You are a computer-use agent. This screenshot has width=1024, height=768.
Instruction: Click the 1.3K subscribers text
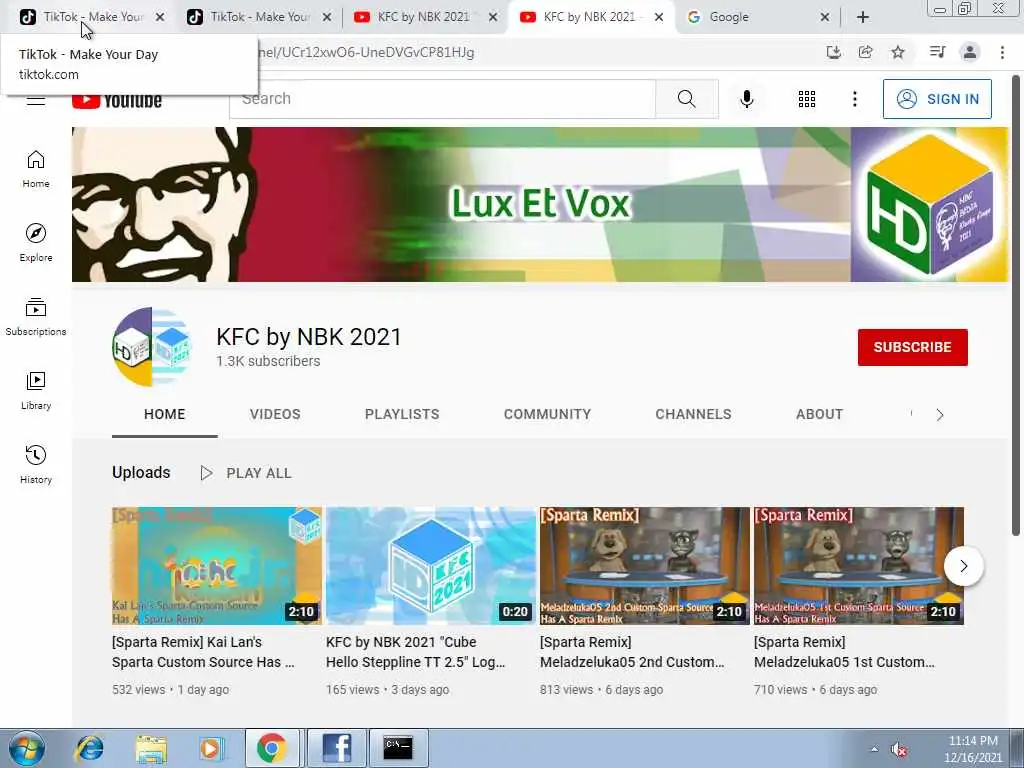pos(268,361)
